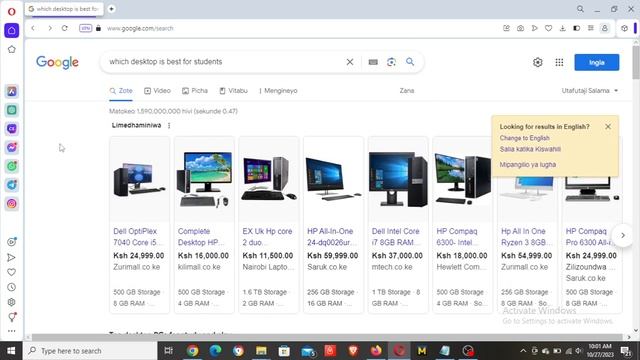The image size is (640, 360).
Task: Click the Google search input field
Action: pyautogui.click(x=224, y=62)
